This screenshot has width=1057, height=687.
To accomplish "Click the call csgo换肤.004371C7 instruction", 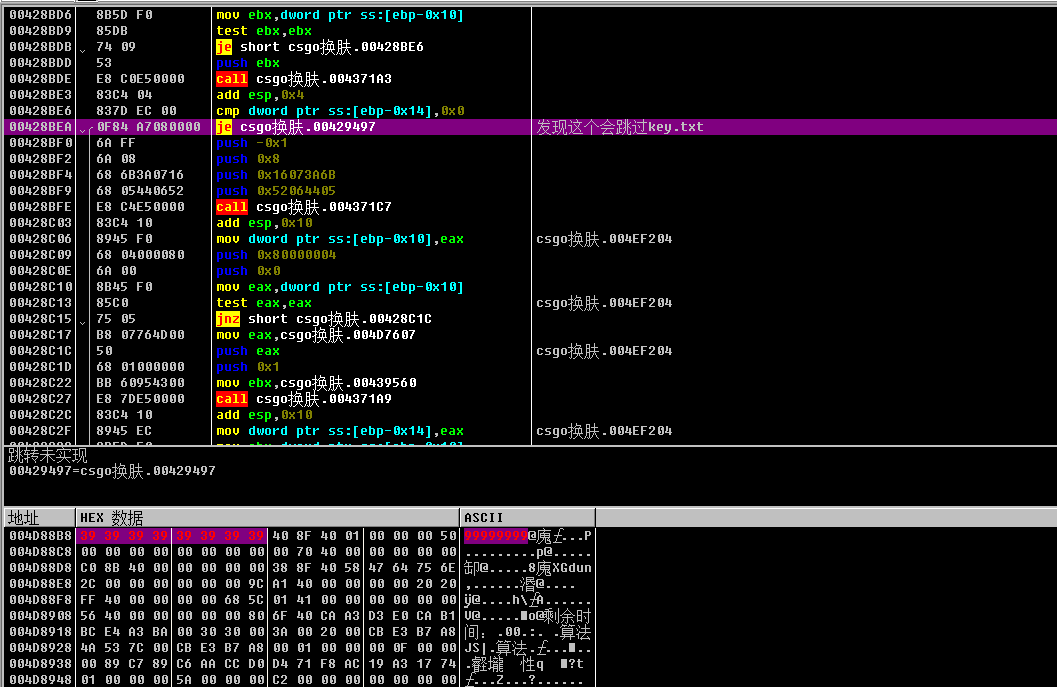I will pyautogui.click(x=303, y=207).
